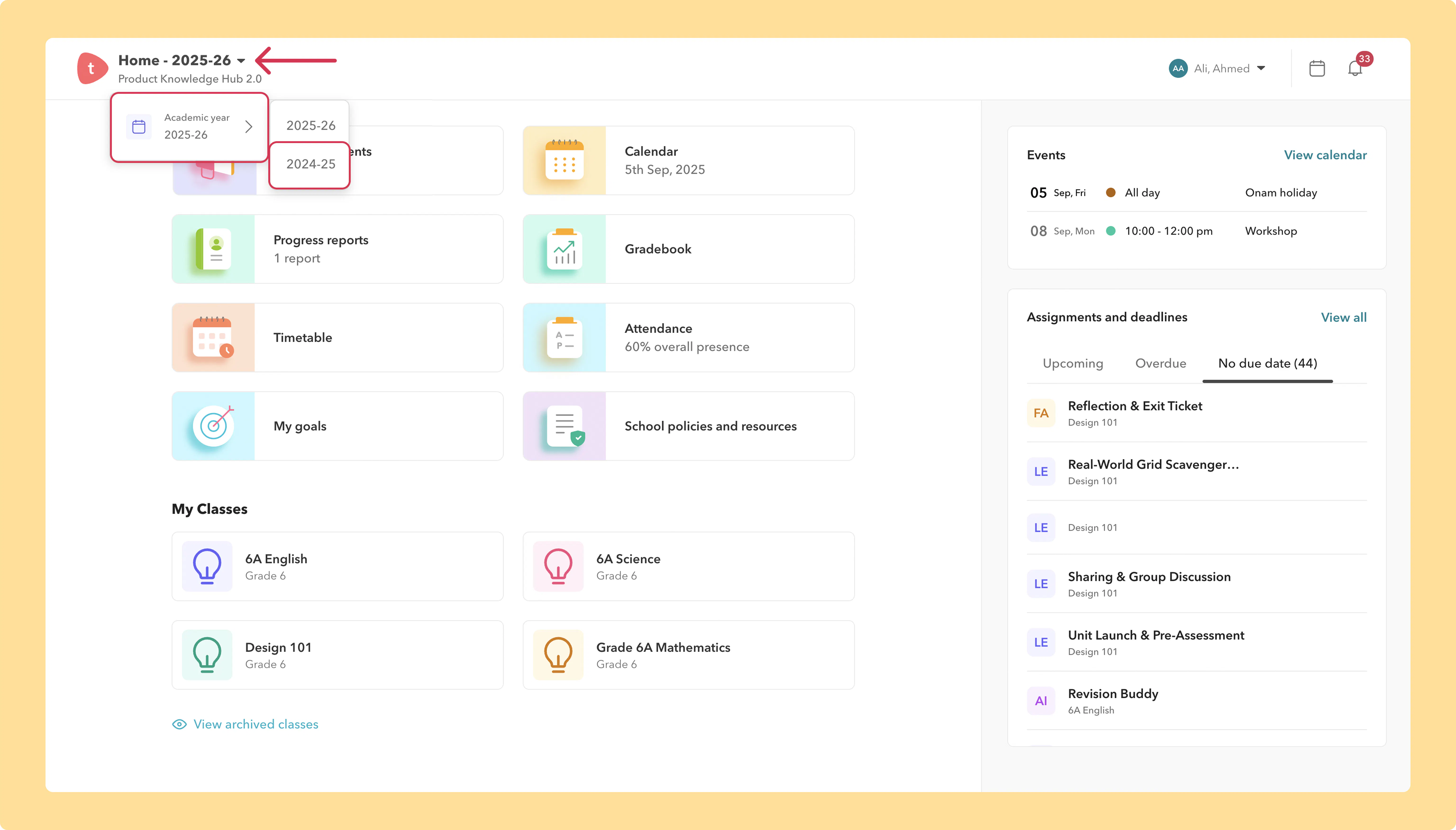Open the Attendance 60% overall presence card
Viewport: 1456px width, 830px height.
[x=688, y=338]
